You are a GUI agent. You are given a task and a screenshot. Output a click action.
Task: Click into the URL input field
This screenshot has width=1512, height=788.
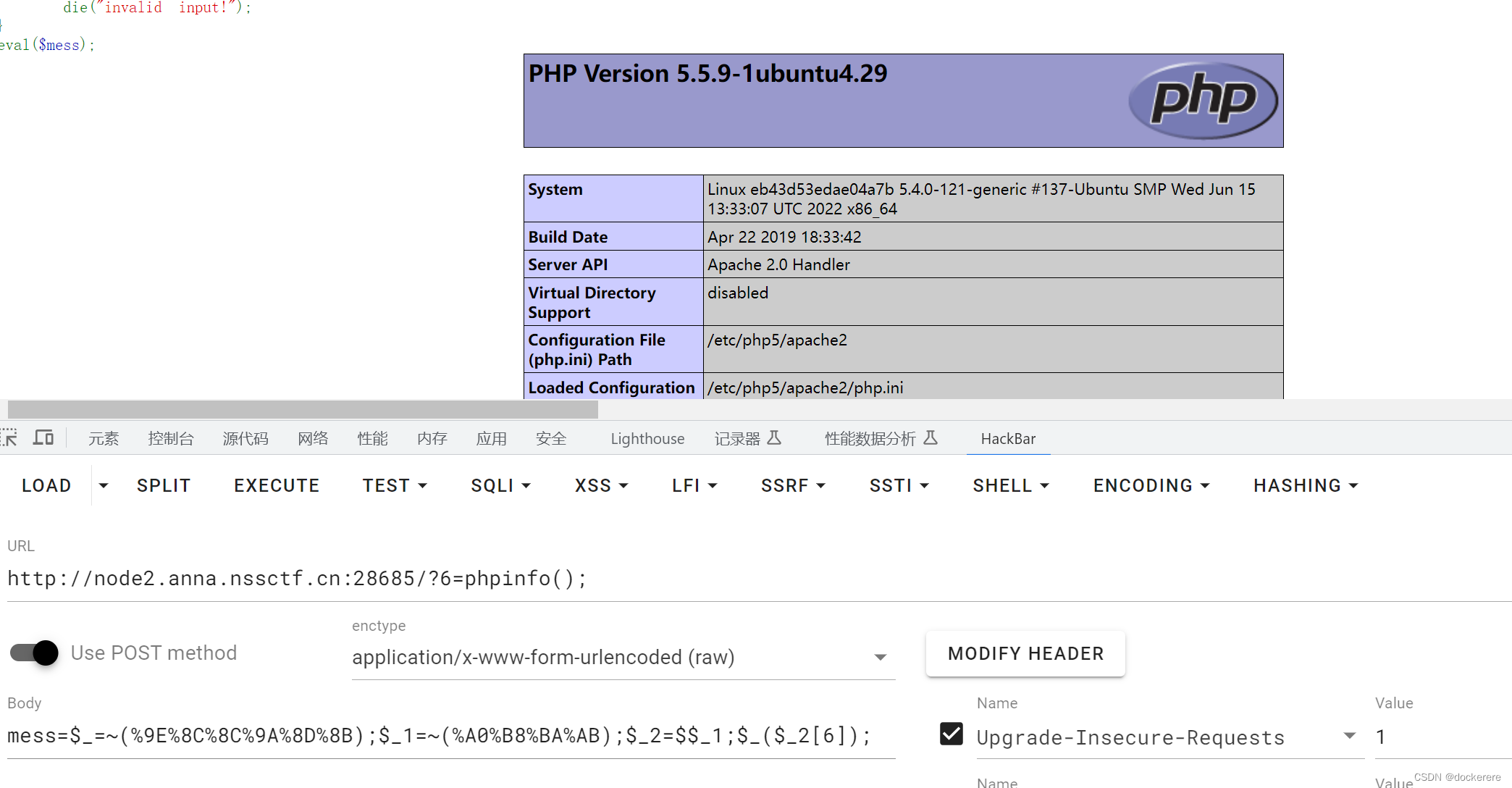pyautogui.click(x=760, y=579)
